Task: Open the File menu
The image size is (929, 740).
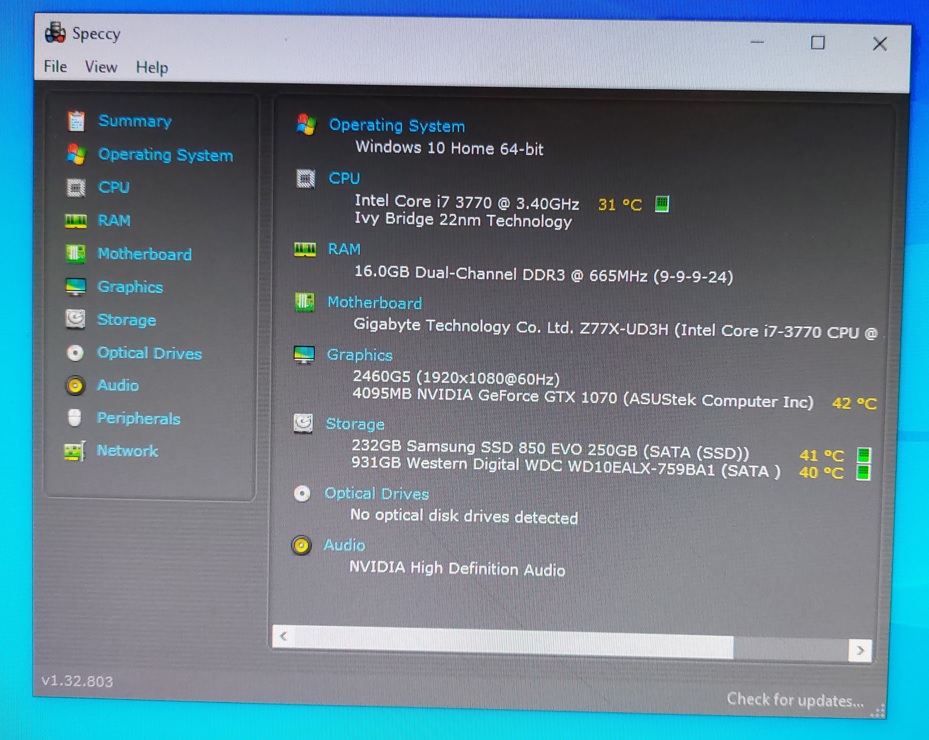Action: [55, 67]
